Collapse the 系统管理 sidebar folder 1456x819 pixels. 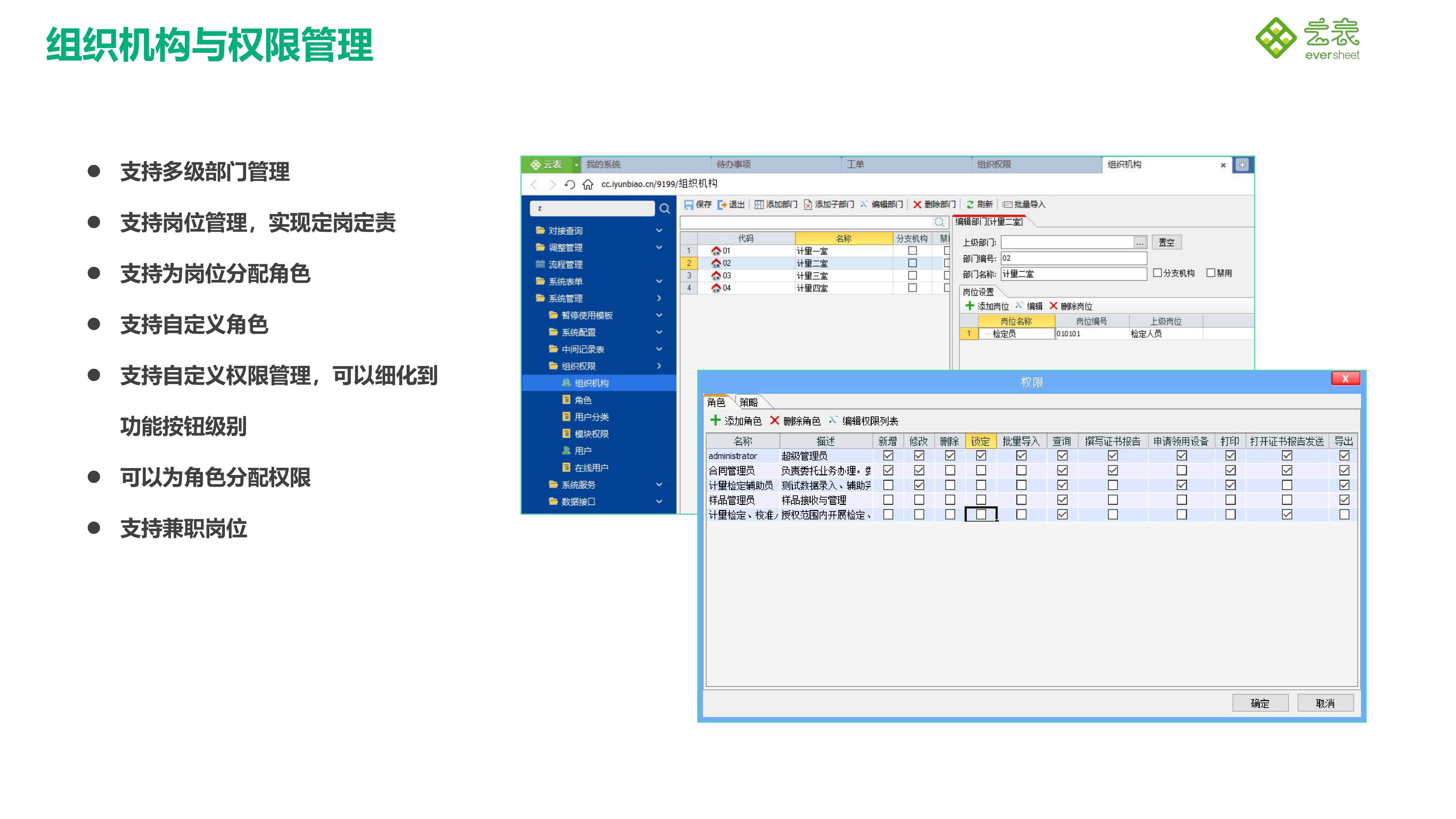[x=659, y=298]
